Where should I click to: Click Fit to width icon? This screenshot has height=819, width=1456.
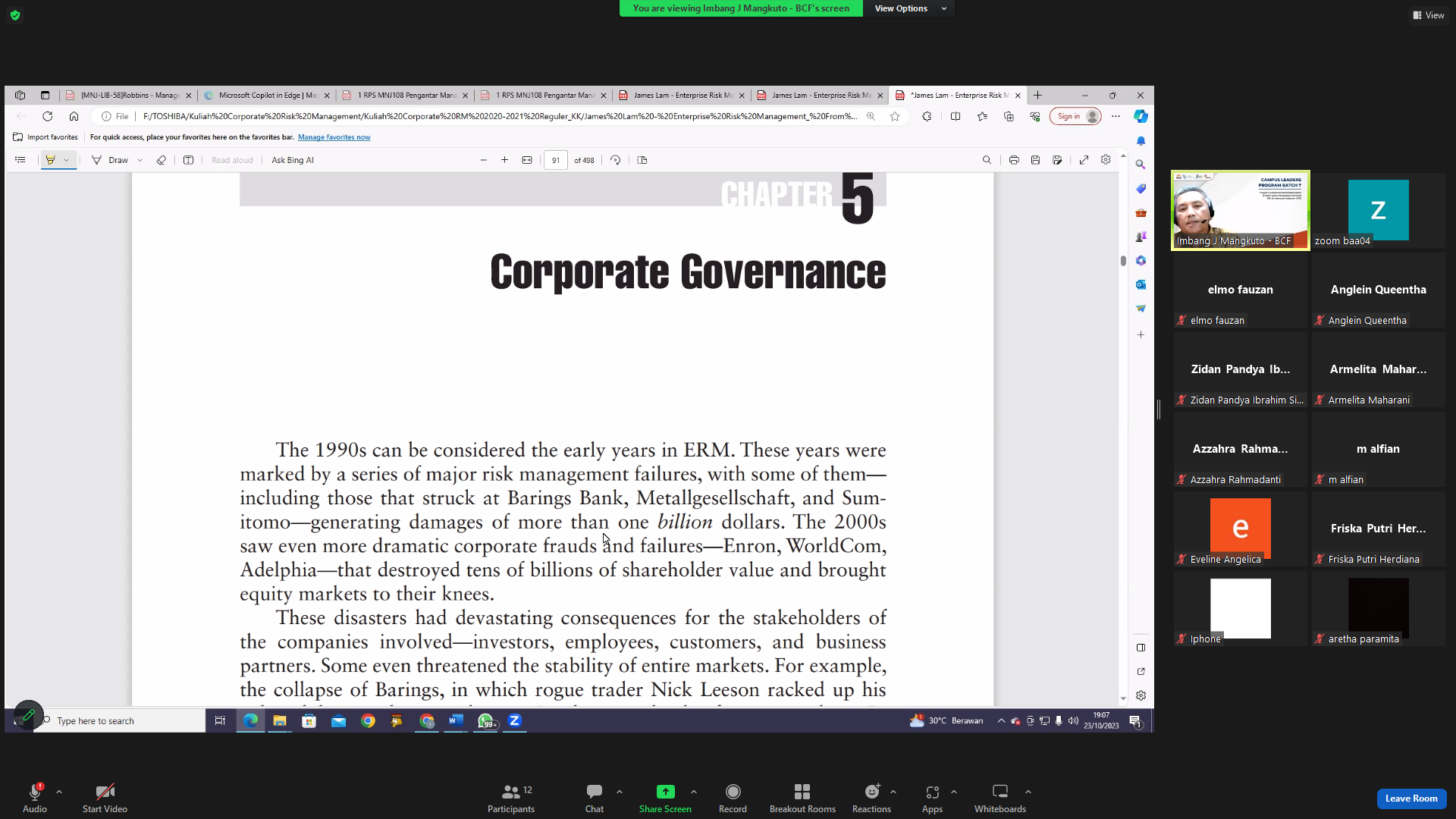tap(527, 160)
